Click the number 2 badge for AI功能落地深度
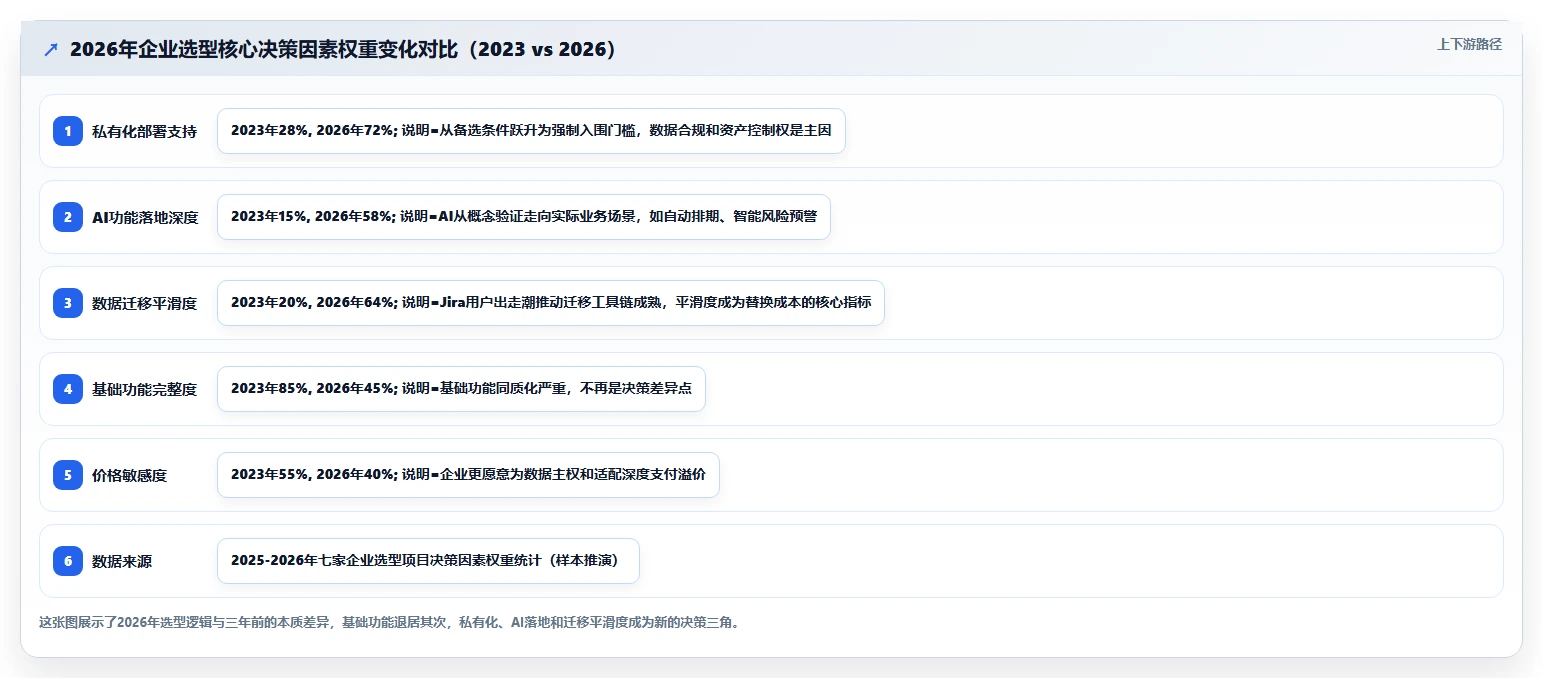The height and width of the screenshot is (678, 1543). [68, 217]
